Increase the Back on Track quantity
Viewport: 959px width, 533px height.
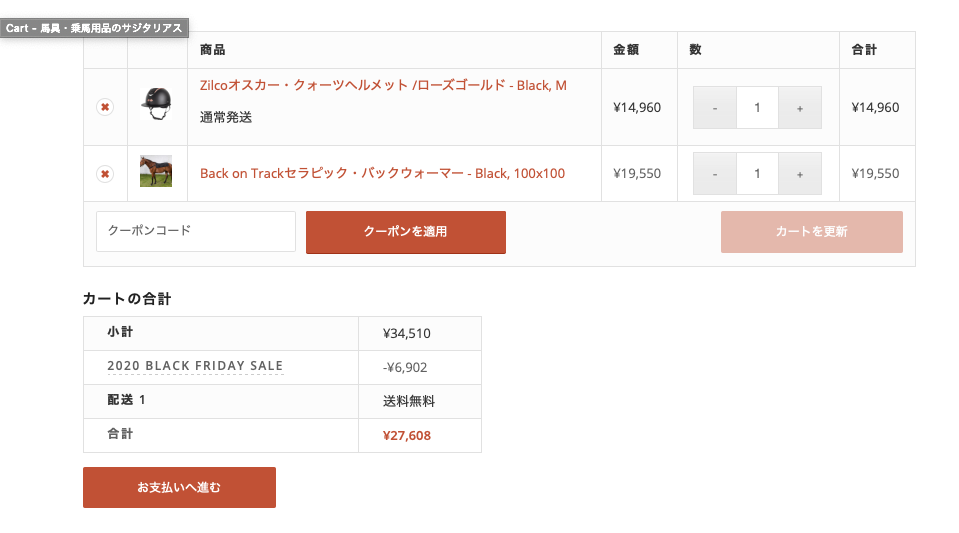800,174
